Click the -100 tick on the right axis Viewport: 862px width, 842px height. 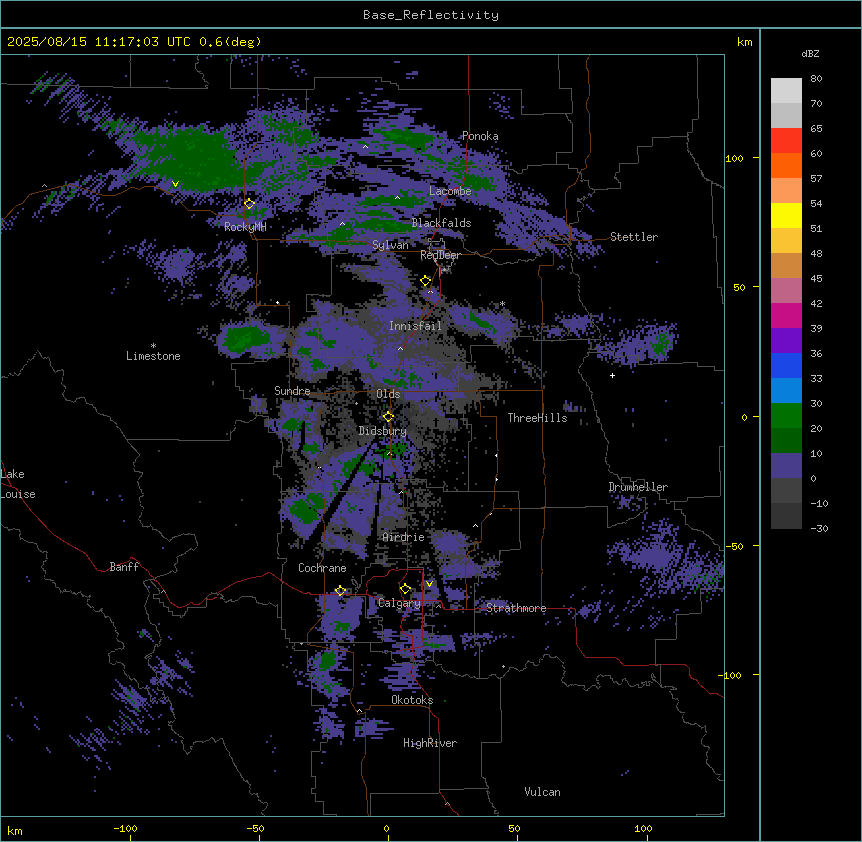point(732,675)
